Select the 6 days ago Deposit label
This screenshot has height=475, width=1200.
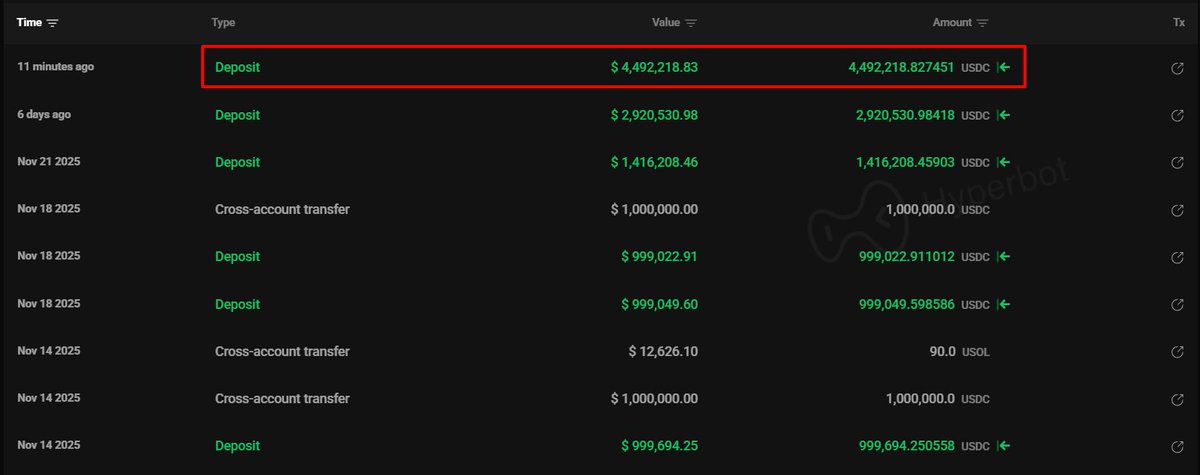[x=237, y=115]
